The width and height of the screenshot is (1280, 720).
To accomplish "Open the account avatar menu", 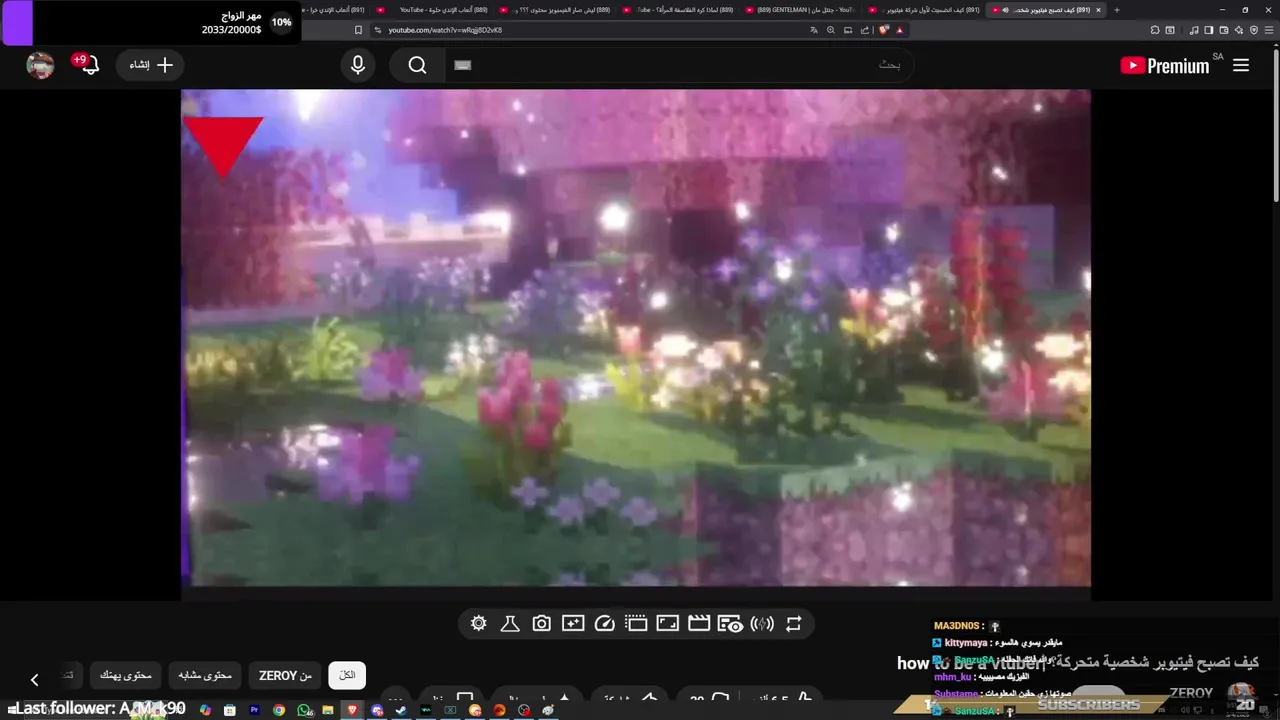I will pyautogui.click(x=40, y=65).
